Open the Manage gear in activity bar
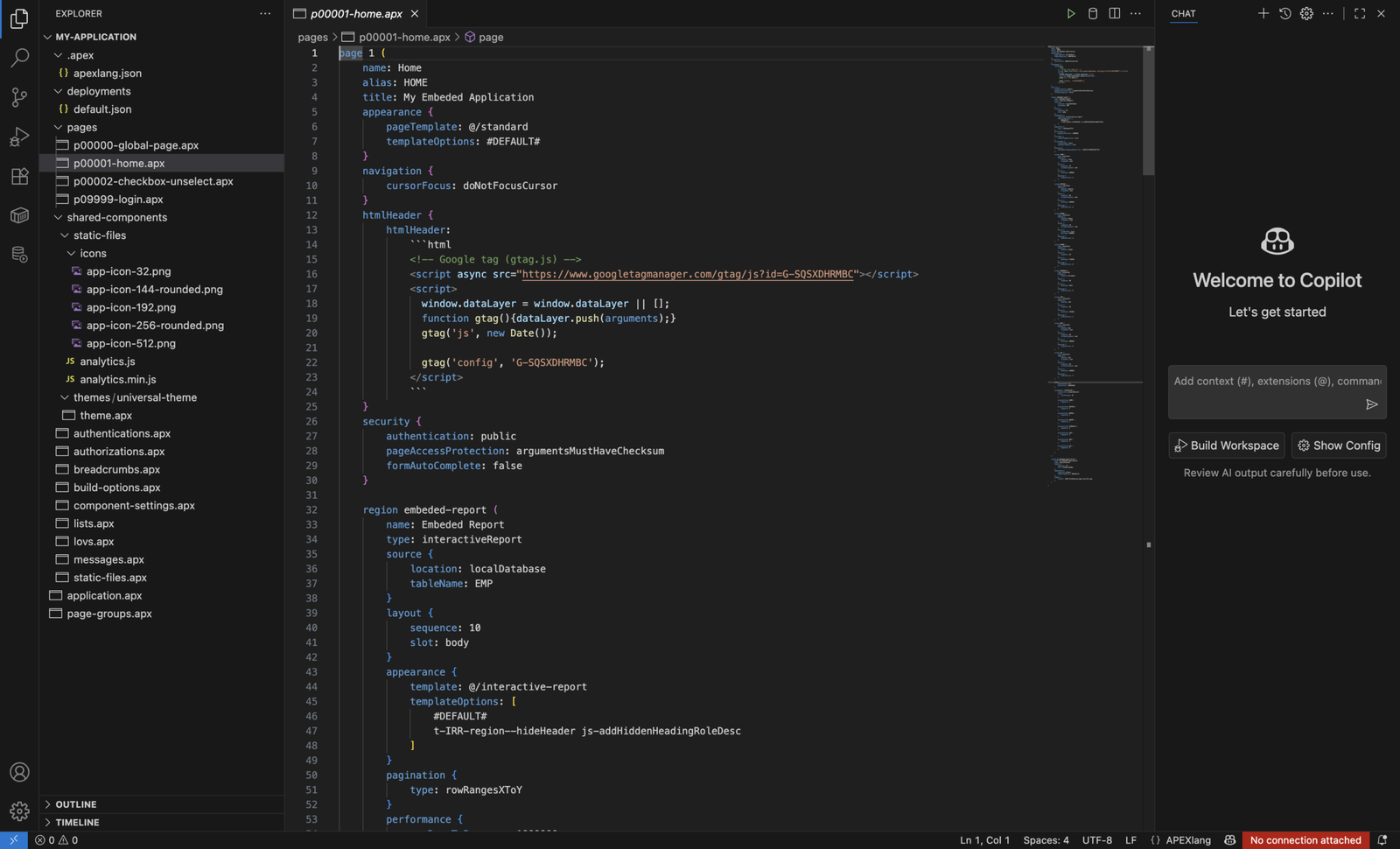 coord(19,811)
